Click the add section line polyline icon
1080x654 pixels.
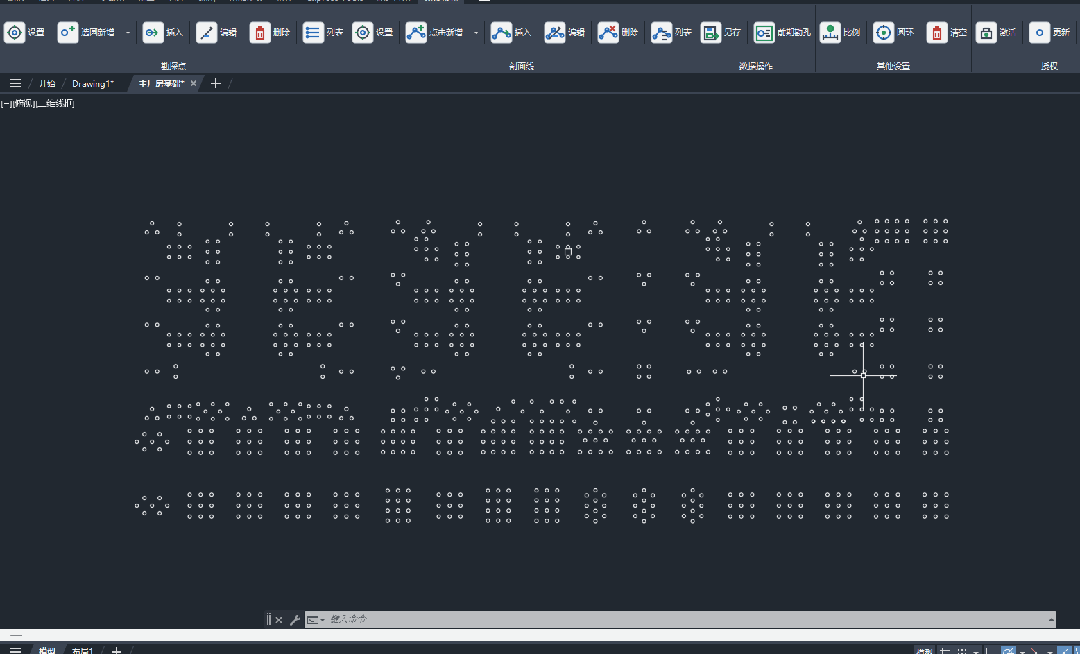(x=416, y=32)
